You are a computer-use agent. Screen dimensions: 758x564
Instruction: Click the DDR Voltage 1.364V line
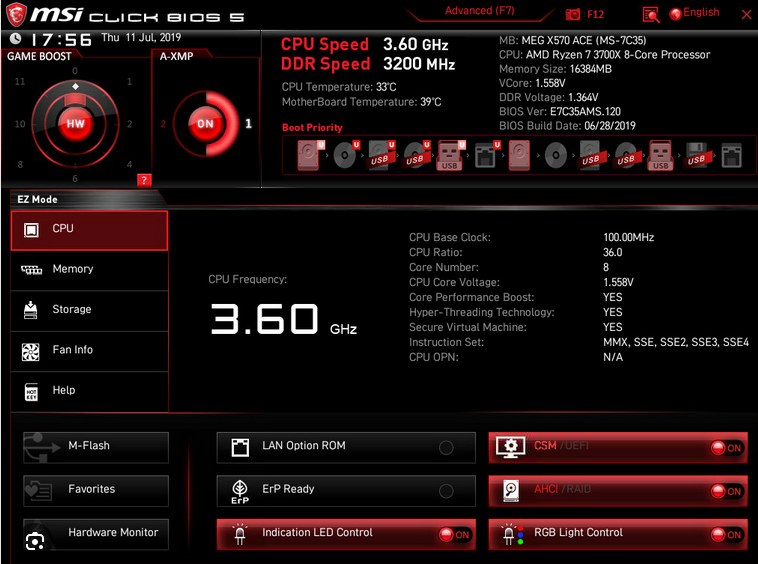click(549, 97)
